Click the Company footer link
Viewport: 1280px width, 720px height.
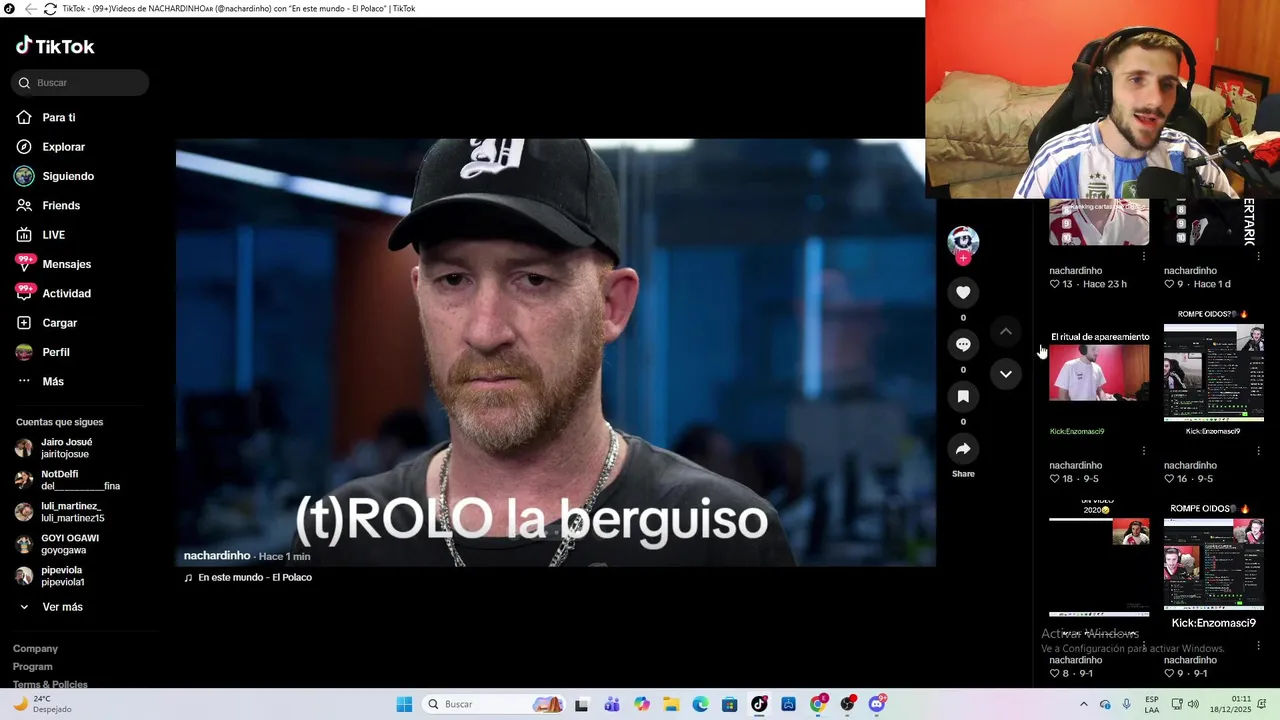pos(35,649)
